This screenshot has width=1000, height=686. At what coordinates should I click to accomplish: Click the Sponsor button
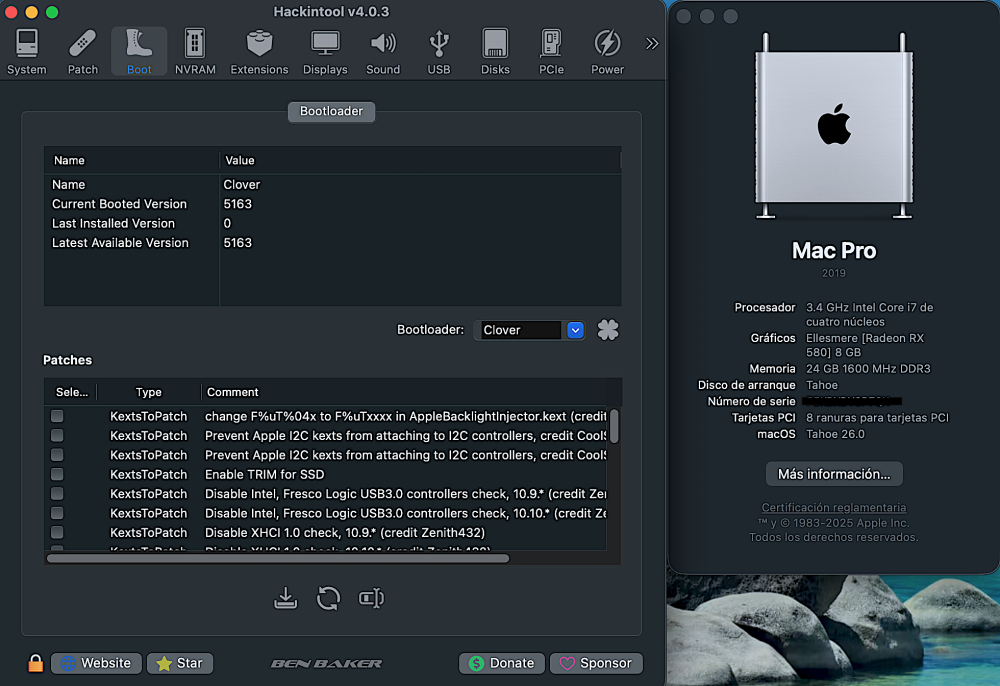click(x=596, y=663)
